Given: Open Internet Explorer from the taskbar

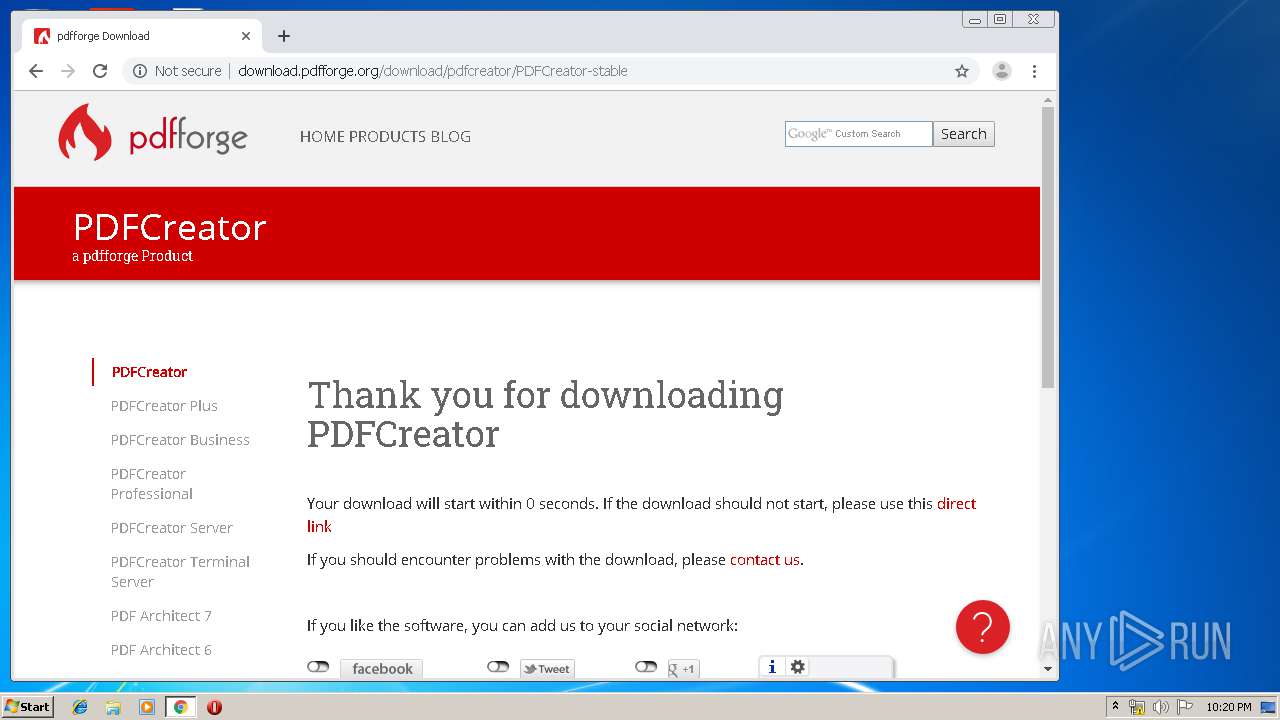Looking at the screenshot, I should click(80, 707).
